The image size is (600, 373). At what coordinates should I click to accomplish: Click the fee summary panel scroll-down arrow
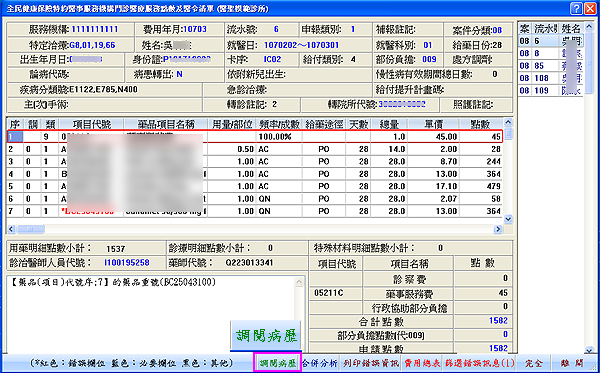click(x=589, y=350)
